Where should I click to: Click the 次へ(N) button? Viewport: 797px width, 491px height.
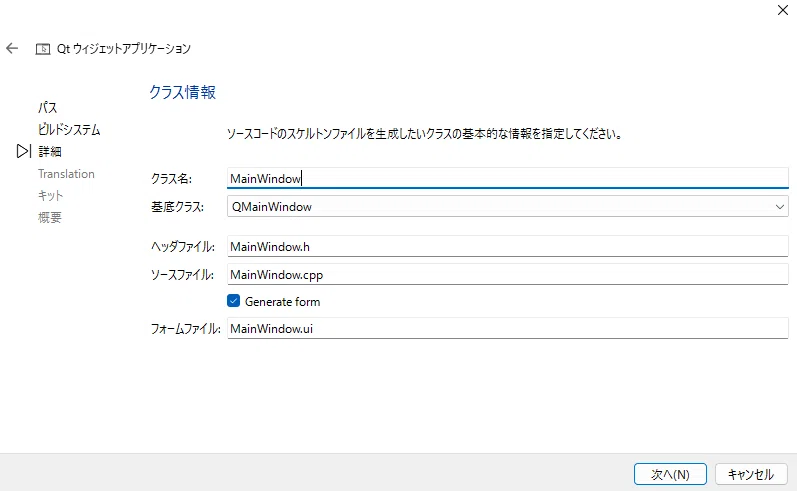click(x=670, y=474)
